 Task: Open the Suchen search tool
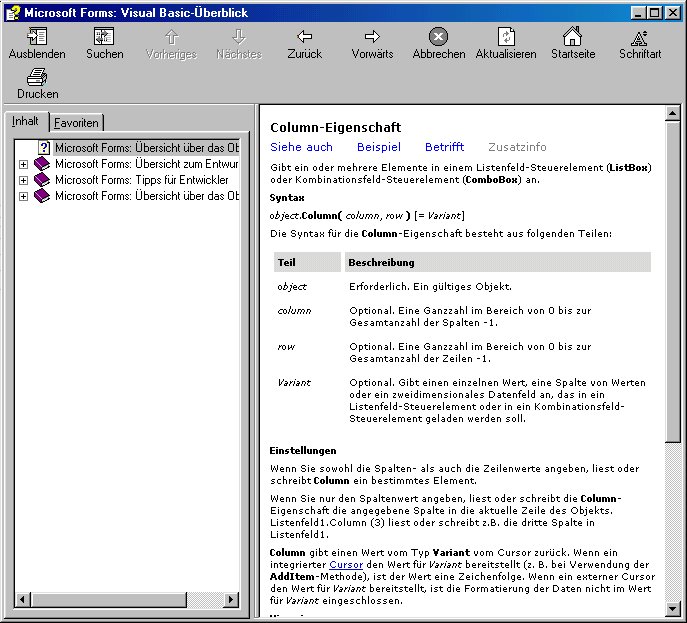[104, 37]
